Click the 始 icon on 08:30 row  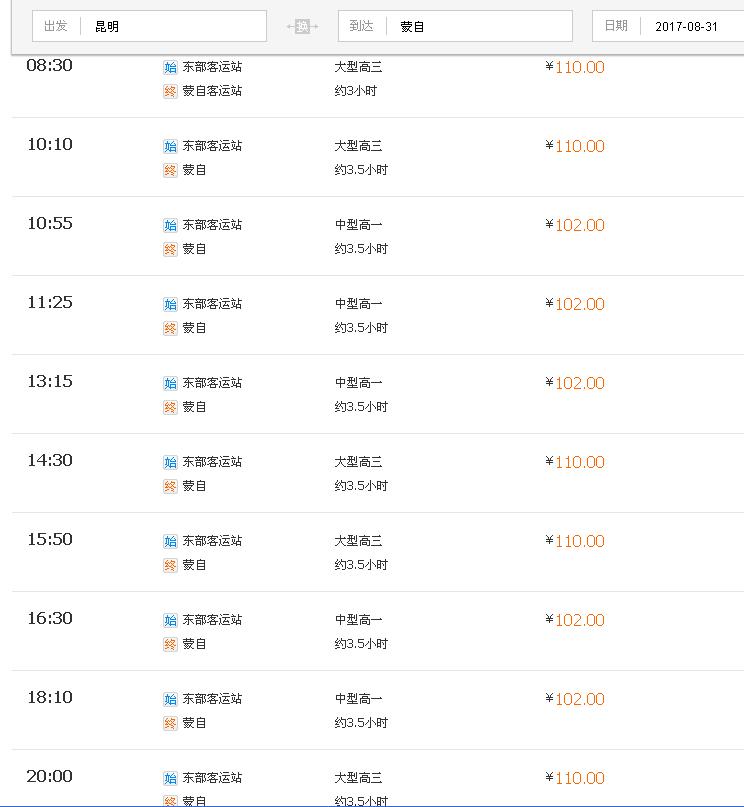point(170,67)
